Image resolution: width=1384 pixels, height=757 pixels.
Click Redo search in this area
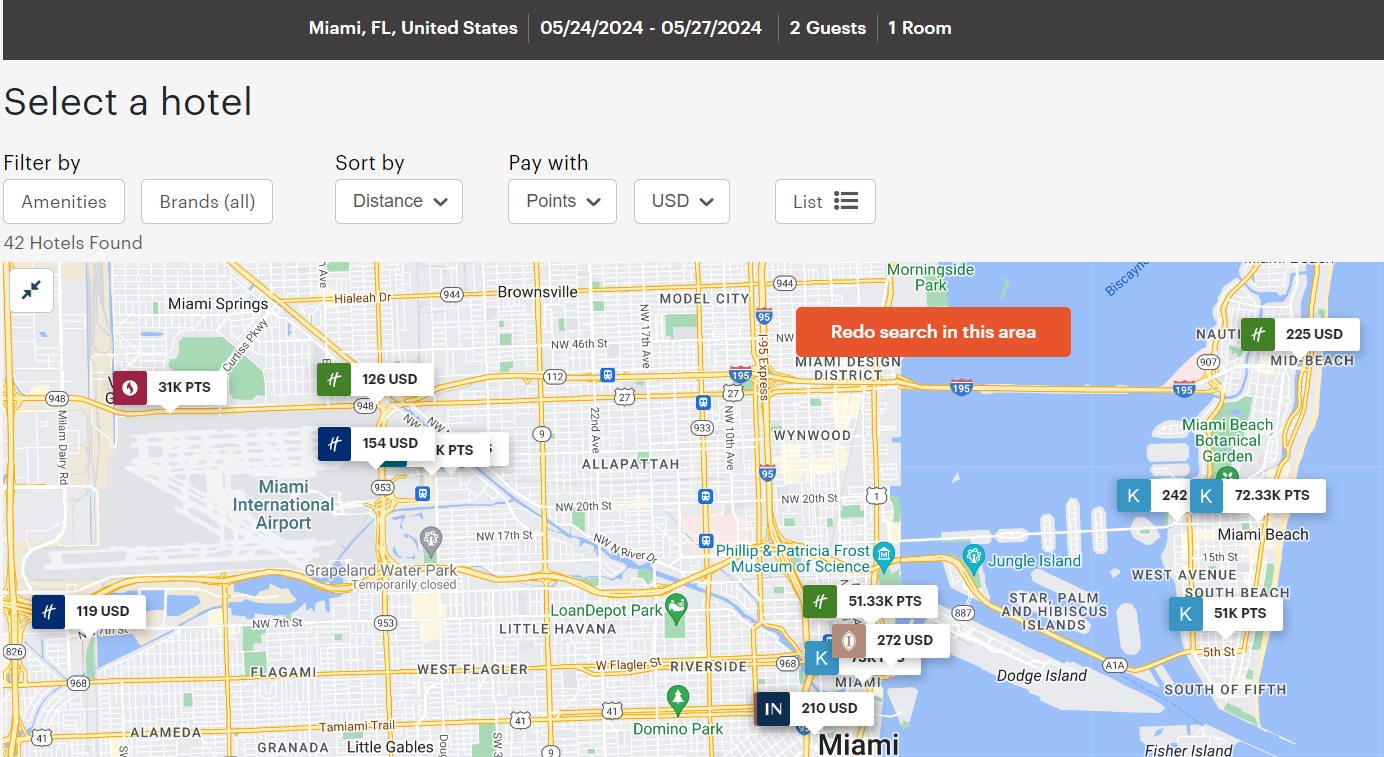pyautogui.click(x=932, y=332)
